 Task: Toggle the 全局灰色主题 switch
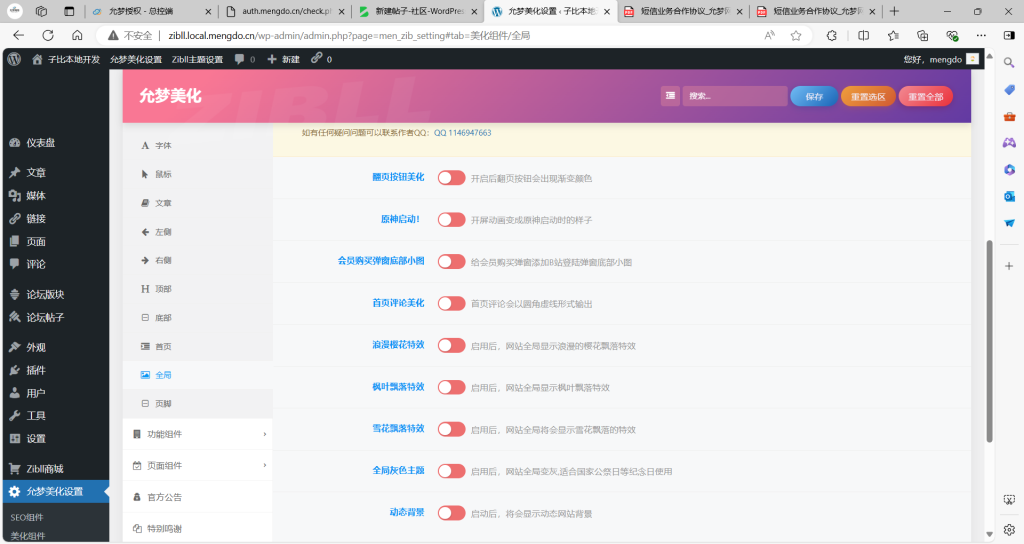click(451, 471)
